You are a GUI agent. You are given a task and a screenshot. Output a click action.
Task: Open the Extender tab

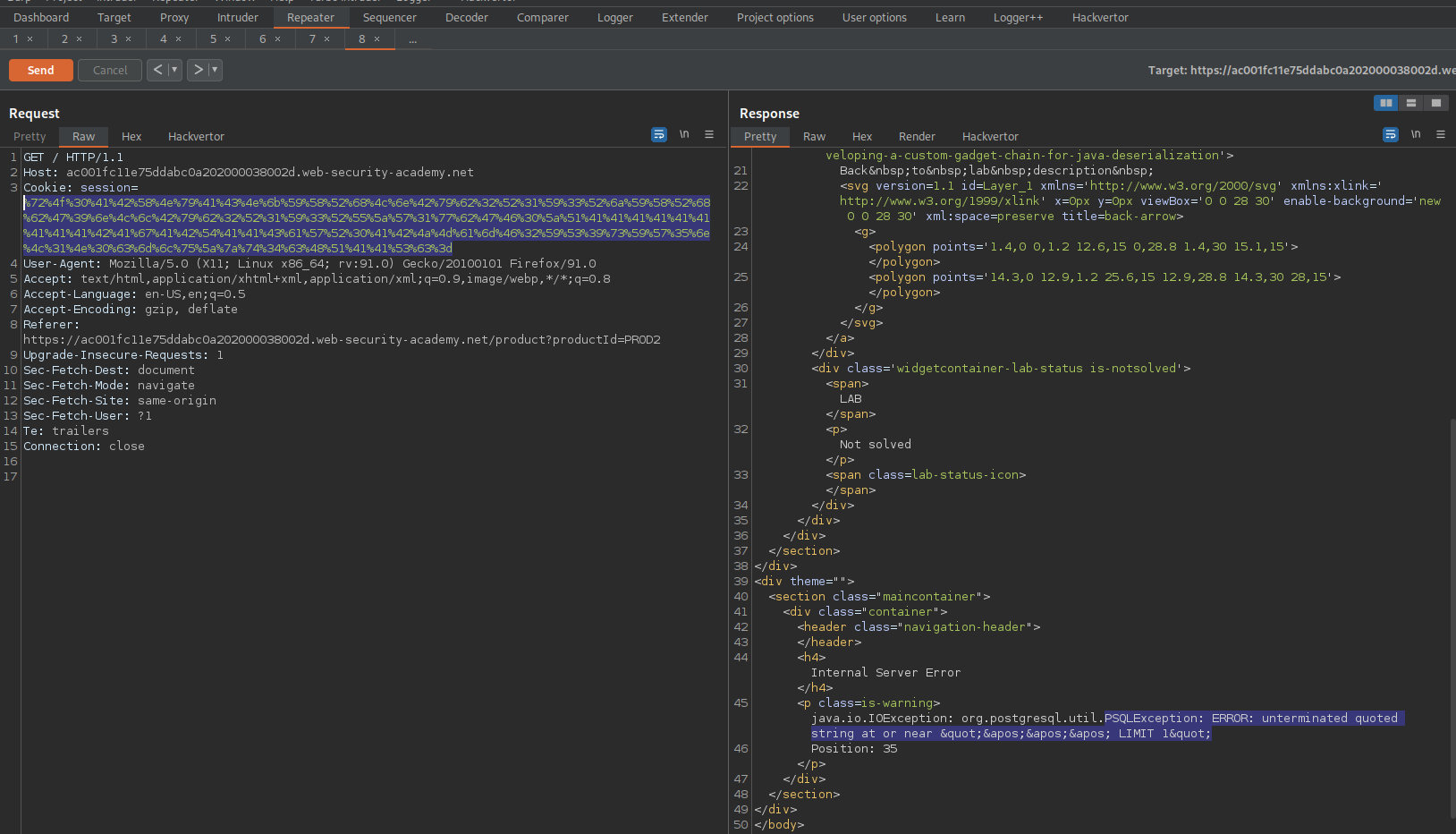click(x=685, y=17)
